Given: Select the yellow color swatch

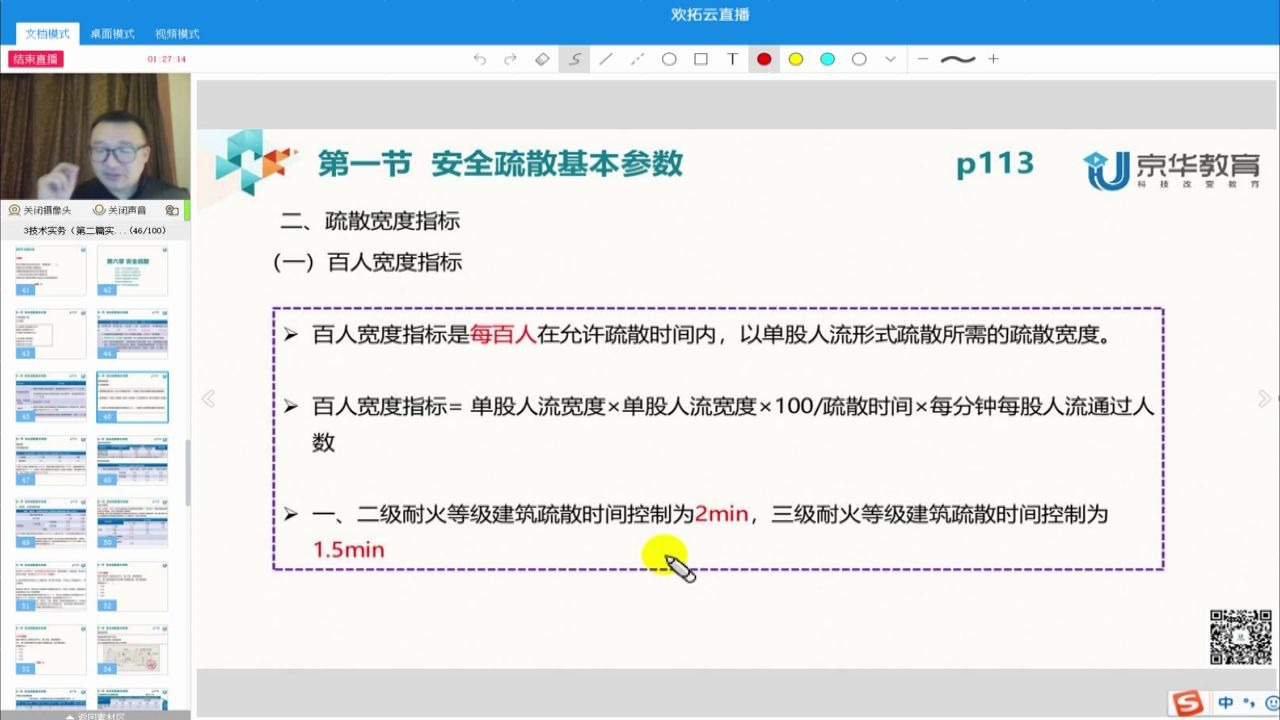Looking at the screenshot, I should click(x=795, y=59).
